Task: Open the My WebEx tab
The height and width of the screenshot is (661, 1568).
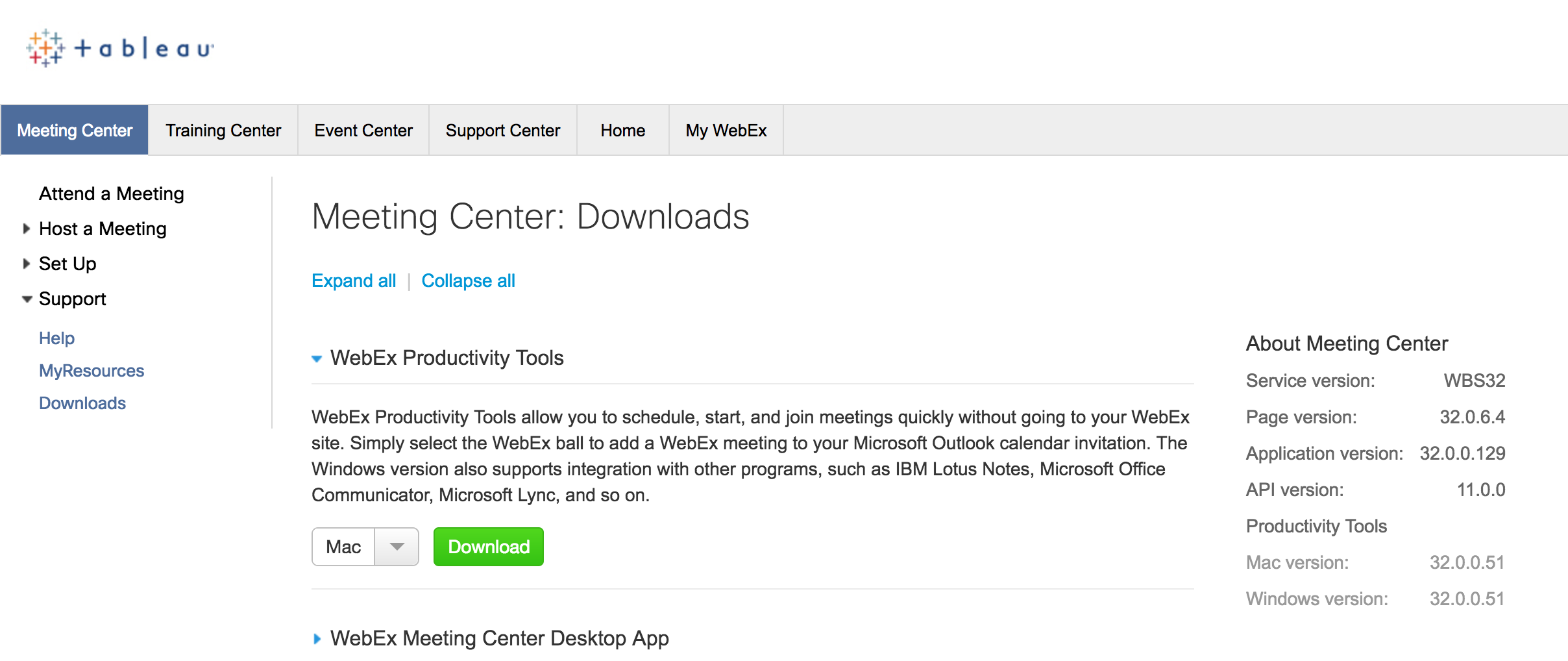Action: (726, 131)
